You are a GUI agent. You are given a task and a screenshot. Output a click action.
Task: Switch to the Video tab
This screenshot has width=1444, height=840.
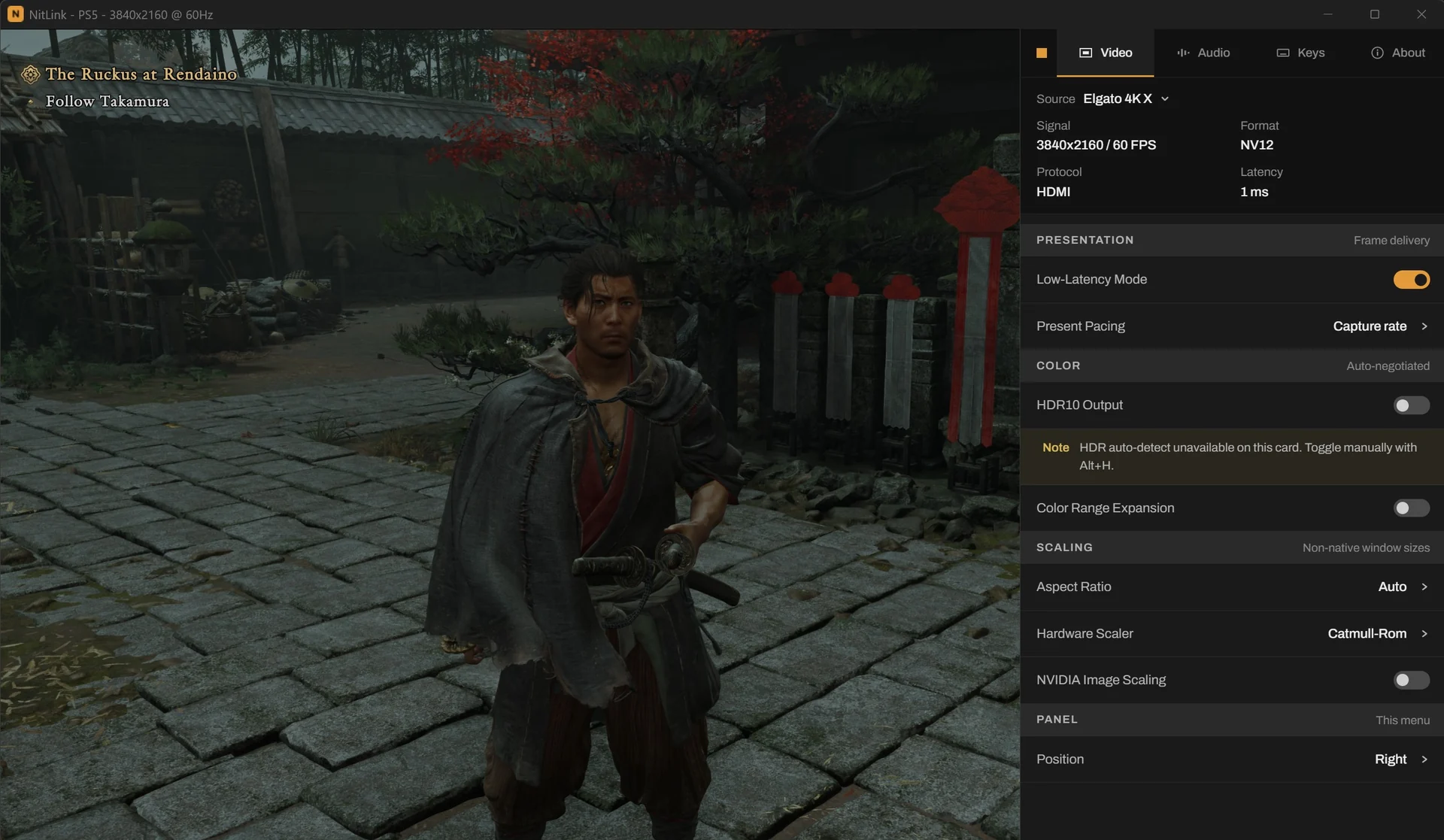point(1105,53)
